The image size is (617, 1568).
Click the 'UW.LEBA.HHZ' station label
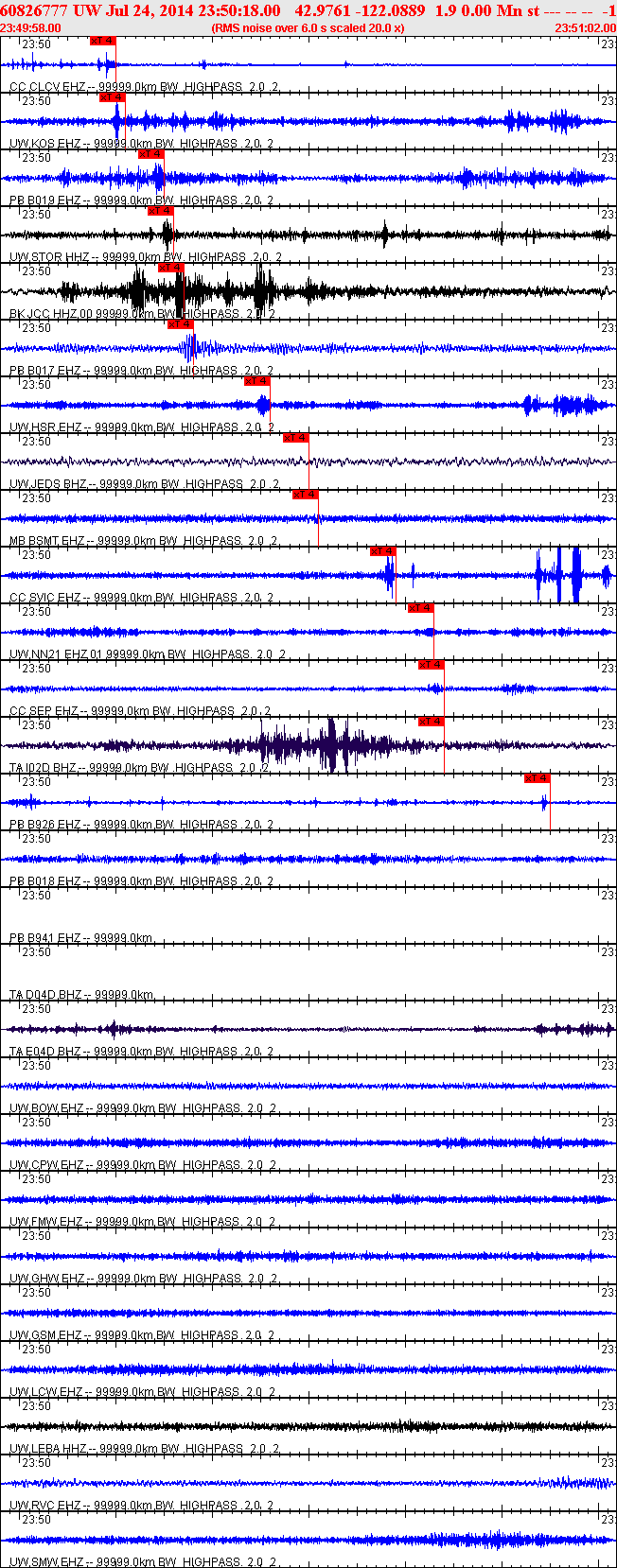[x=48, y=1449]
